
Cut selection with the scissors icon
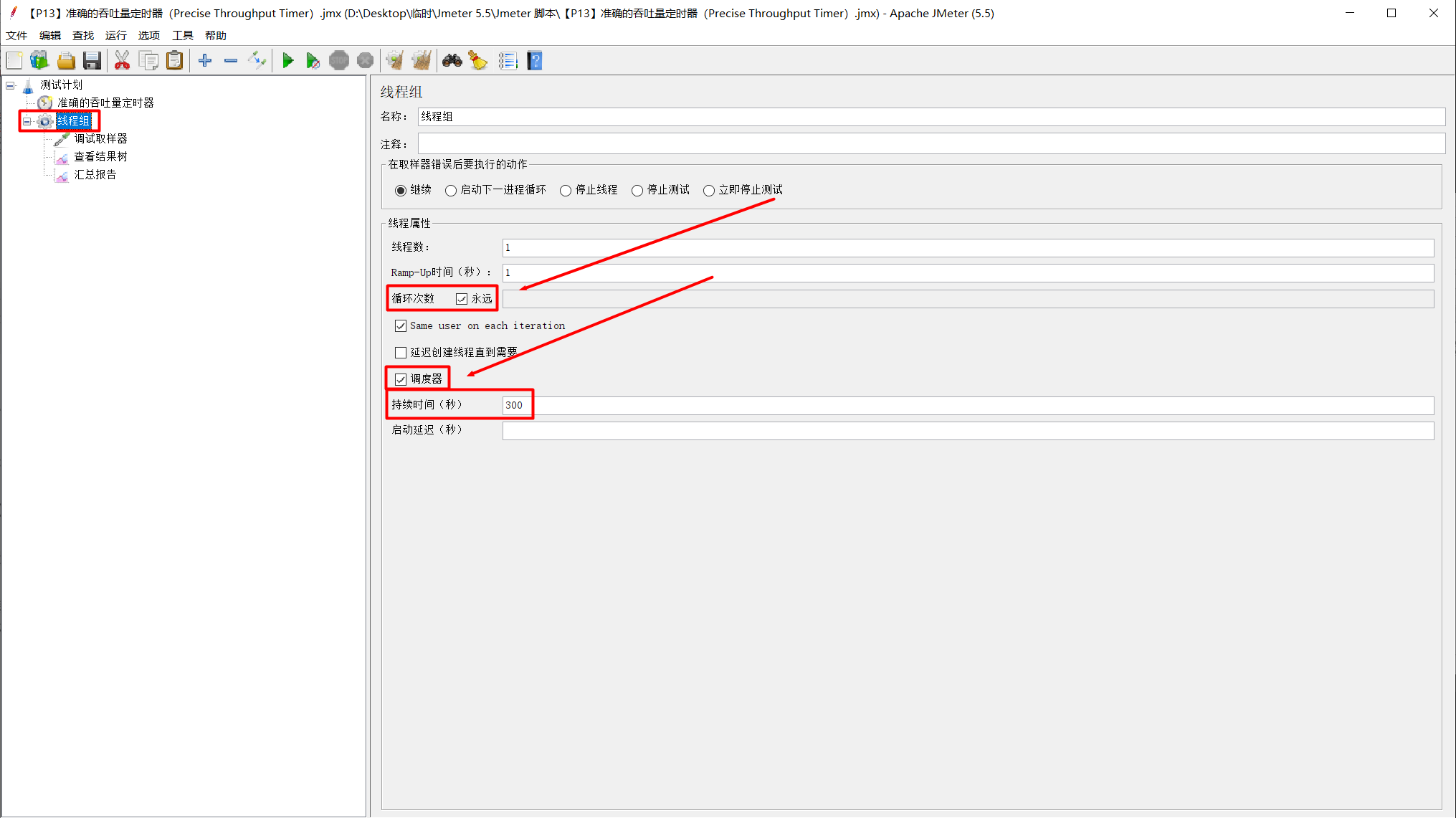pyautogui.click(x=123, y=61)
